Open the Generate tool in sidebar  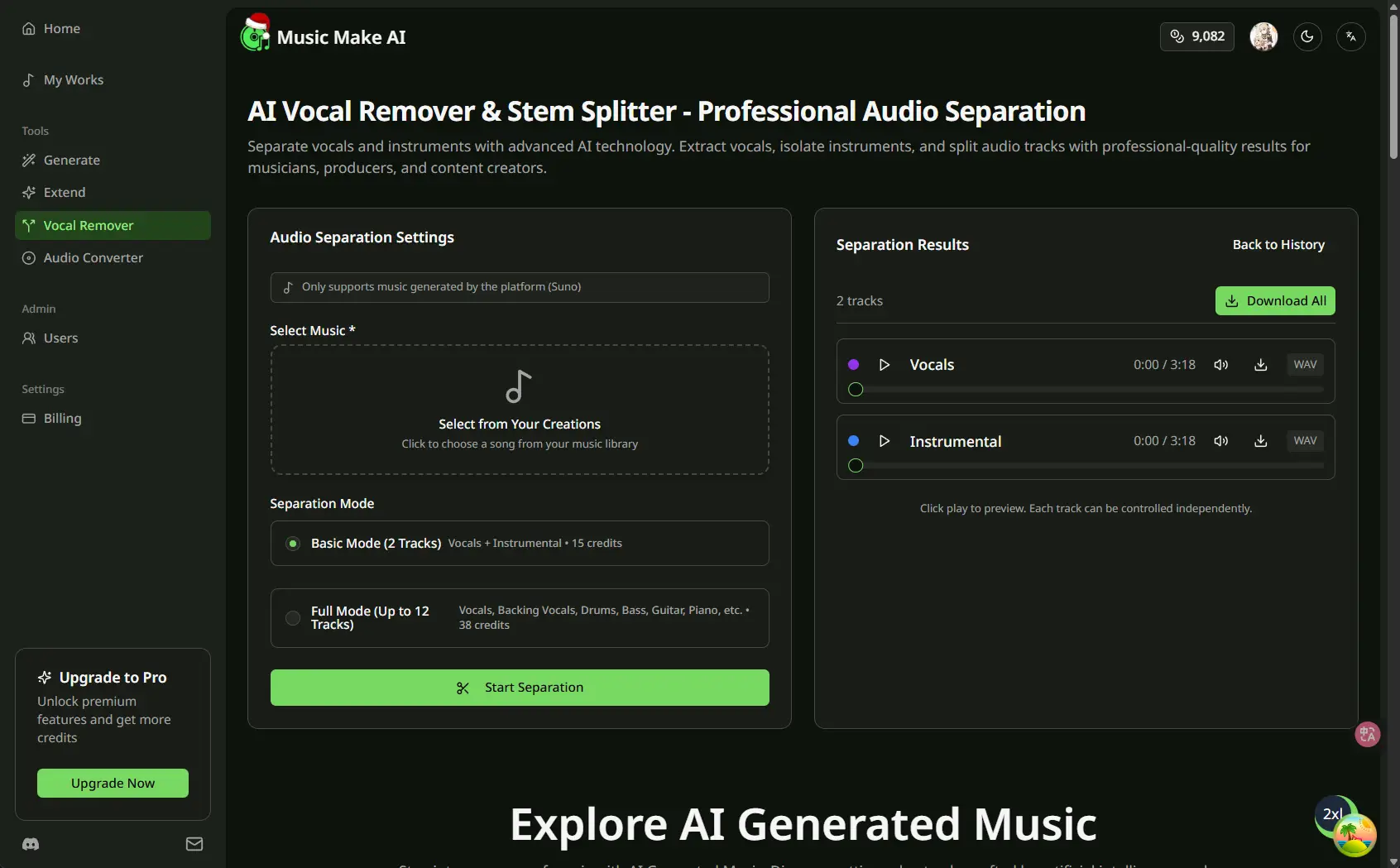pos(71,161)
